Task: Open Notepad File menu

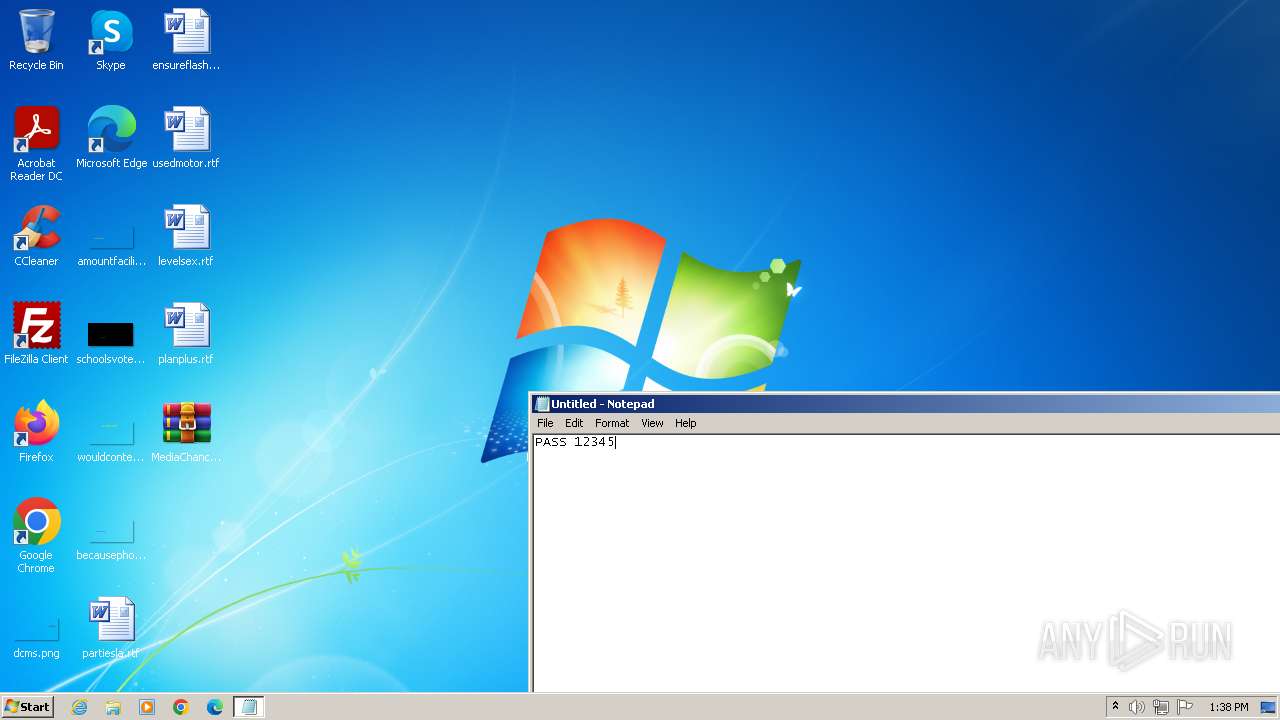Action: [545, 423]
